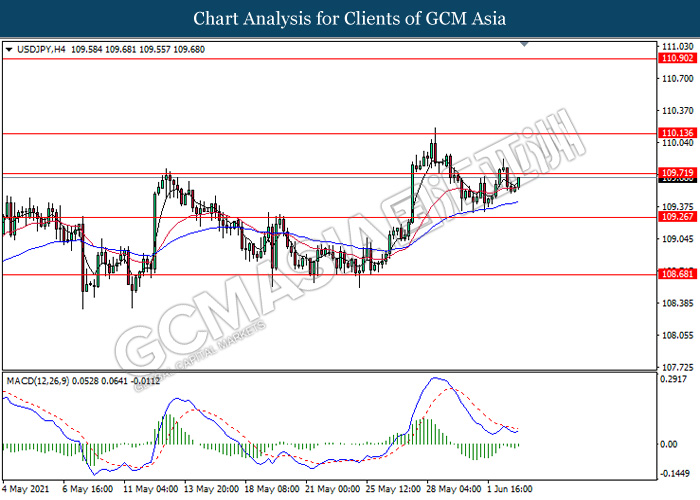Select the 110.902 red price label
This screenshot has width=700, height=500.
click(678, 58)
